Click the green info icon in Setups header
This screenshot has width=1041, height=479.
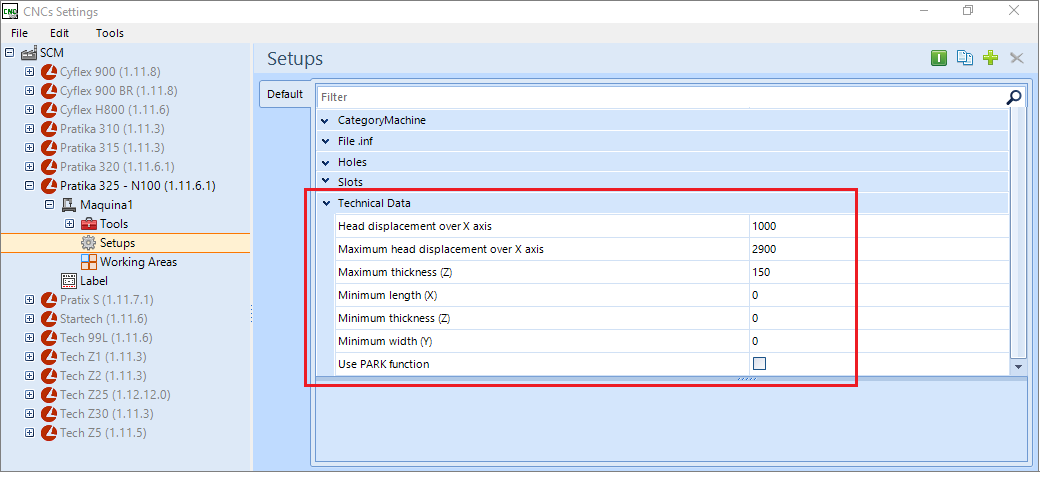coord(938,58)
